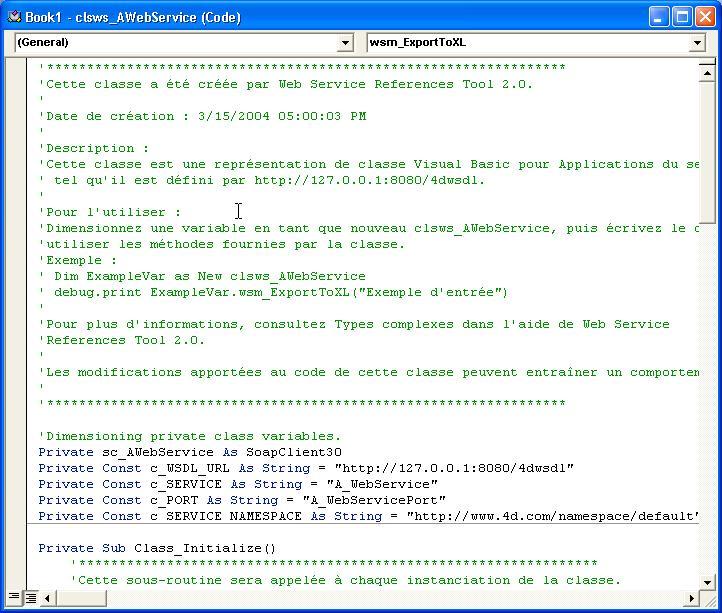Expand the wsm_ExportToXL procedure dropdown

(x=697, y=43)
